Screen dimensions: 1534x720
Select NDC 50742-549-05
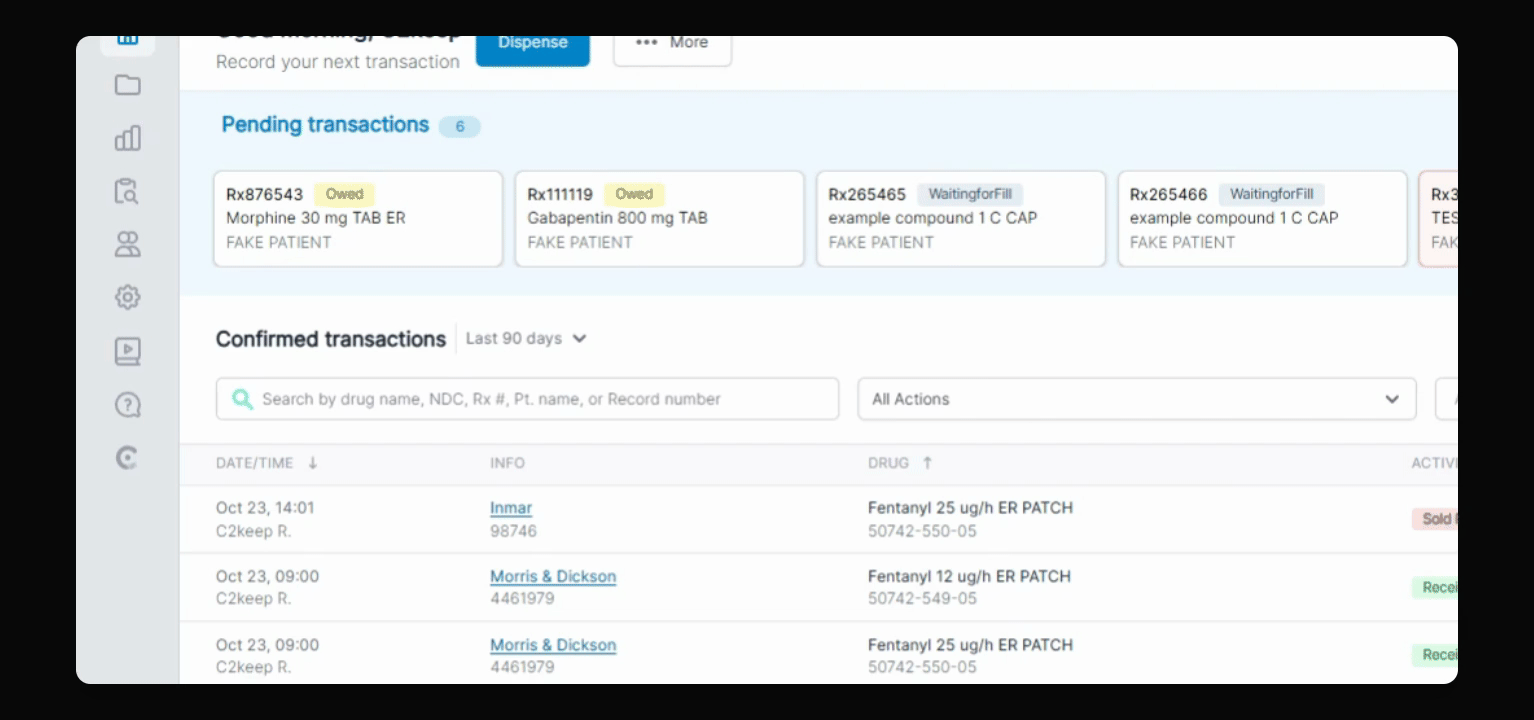[922, 599]
